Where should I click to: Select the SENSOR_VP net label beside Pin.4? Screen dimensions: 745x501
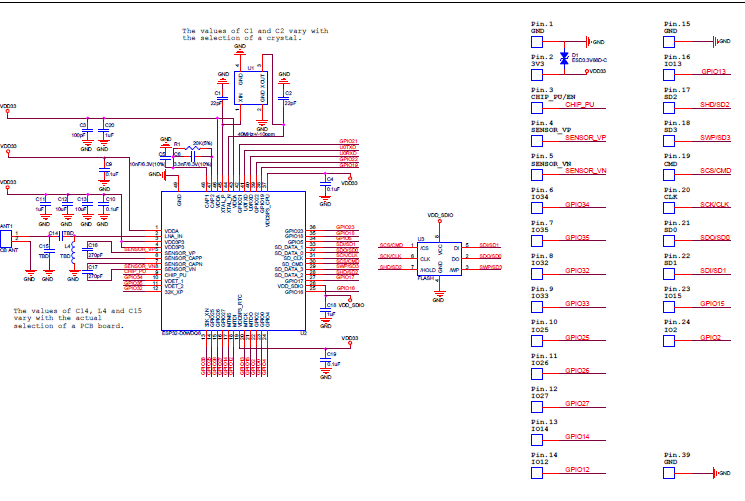click(585, 137)
